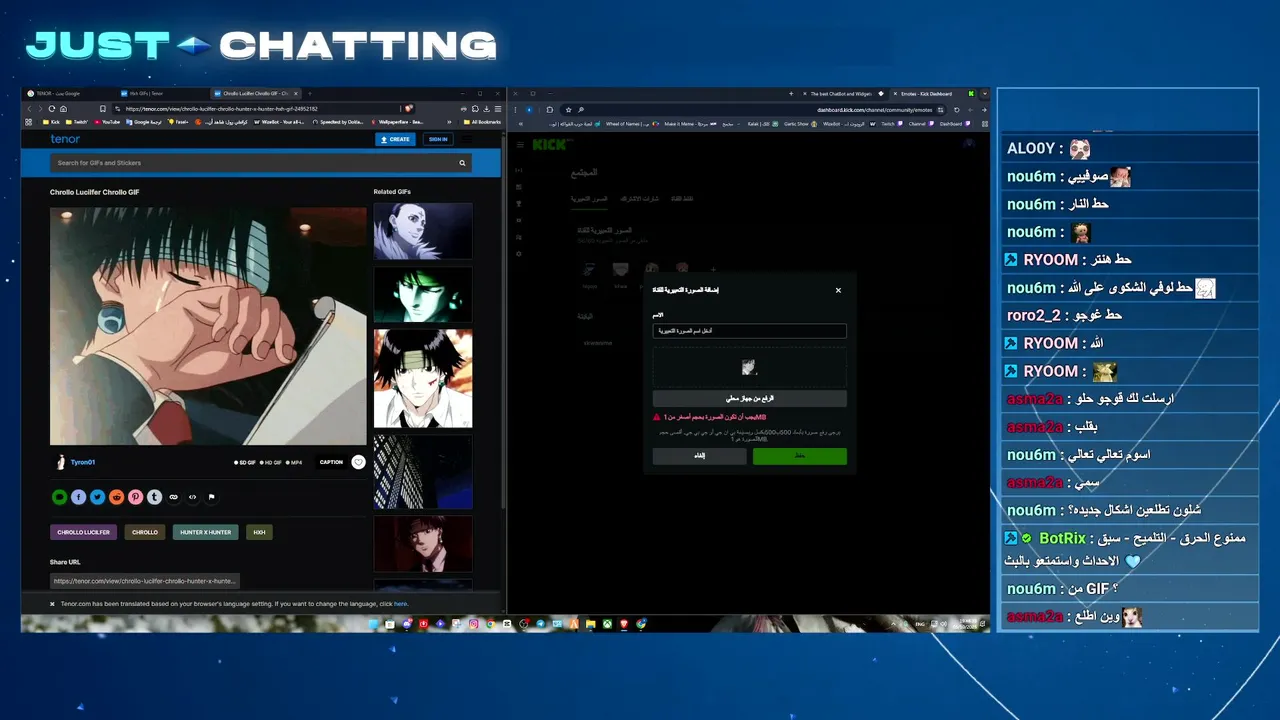Share the GIF to Tumblr

click(154, 497)
